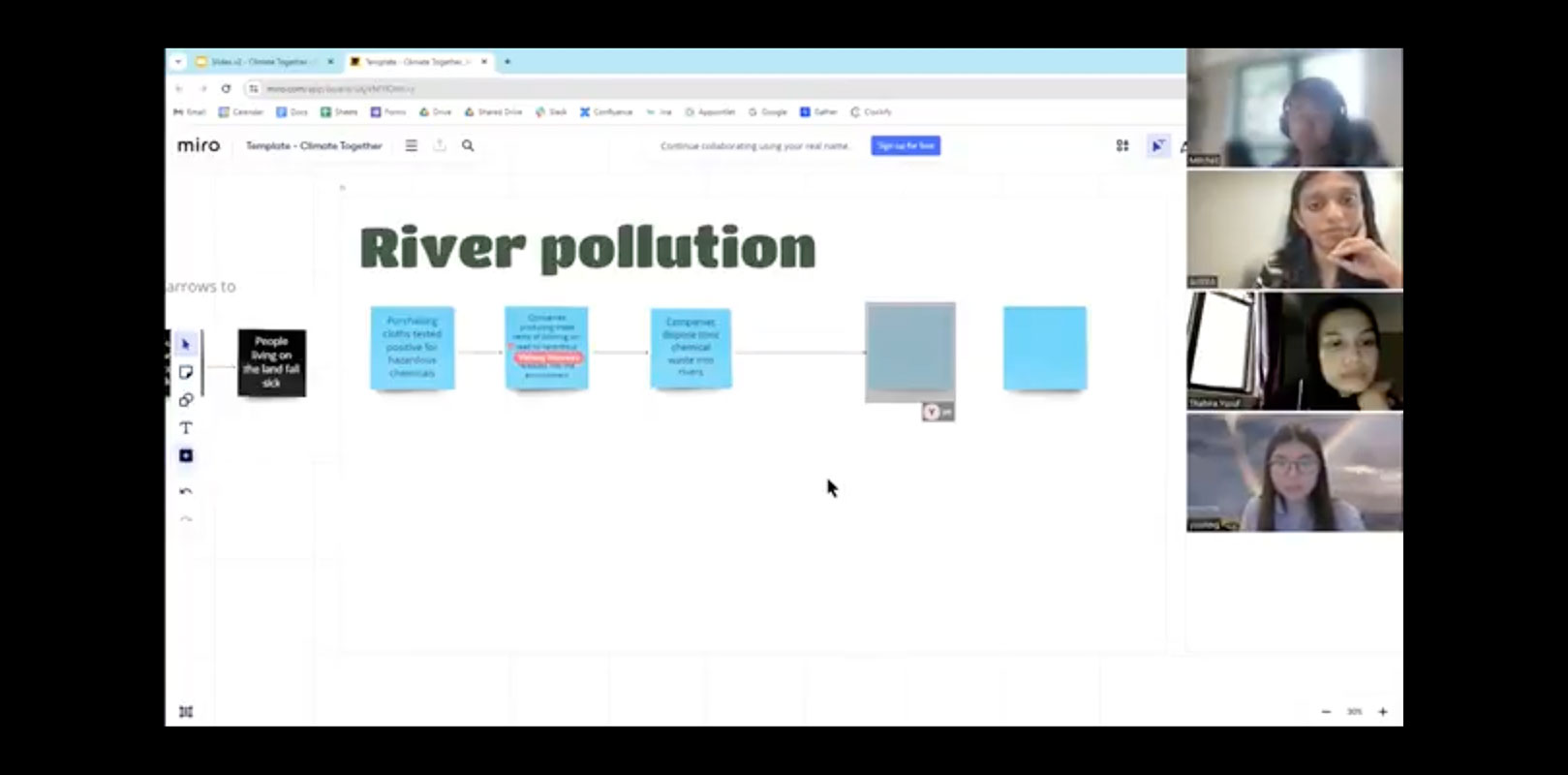Select sticky note with pink highlighted label

point(546,348)
